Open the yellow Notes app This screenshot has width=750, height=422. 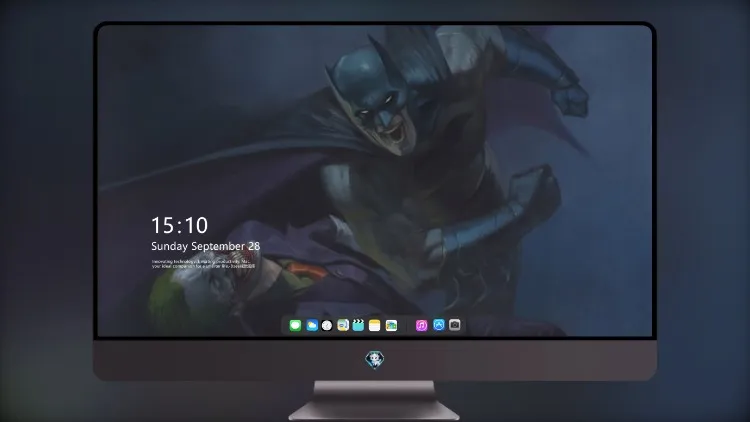click(375, 325)
